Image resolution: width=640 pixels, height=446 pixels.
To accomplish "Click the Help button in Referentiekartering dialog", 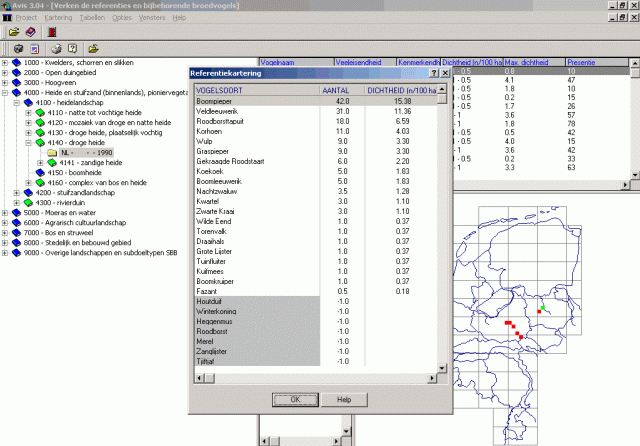I will [344, 399].
